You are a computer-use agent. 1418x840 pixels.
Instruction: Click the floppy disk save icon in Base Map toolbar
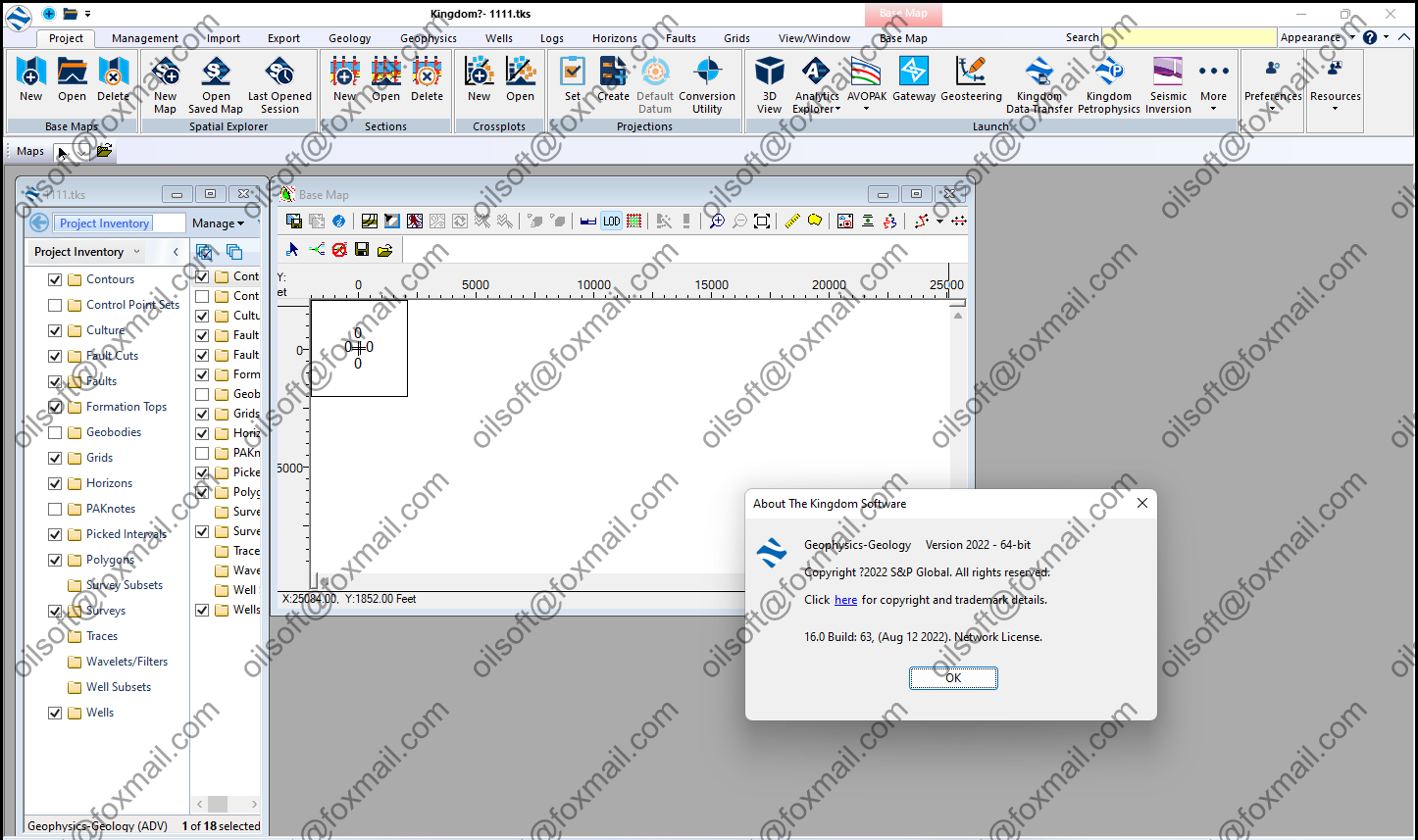coord(362,250)
